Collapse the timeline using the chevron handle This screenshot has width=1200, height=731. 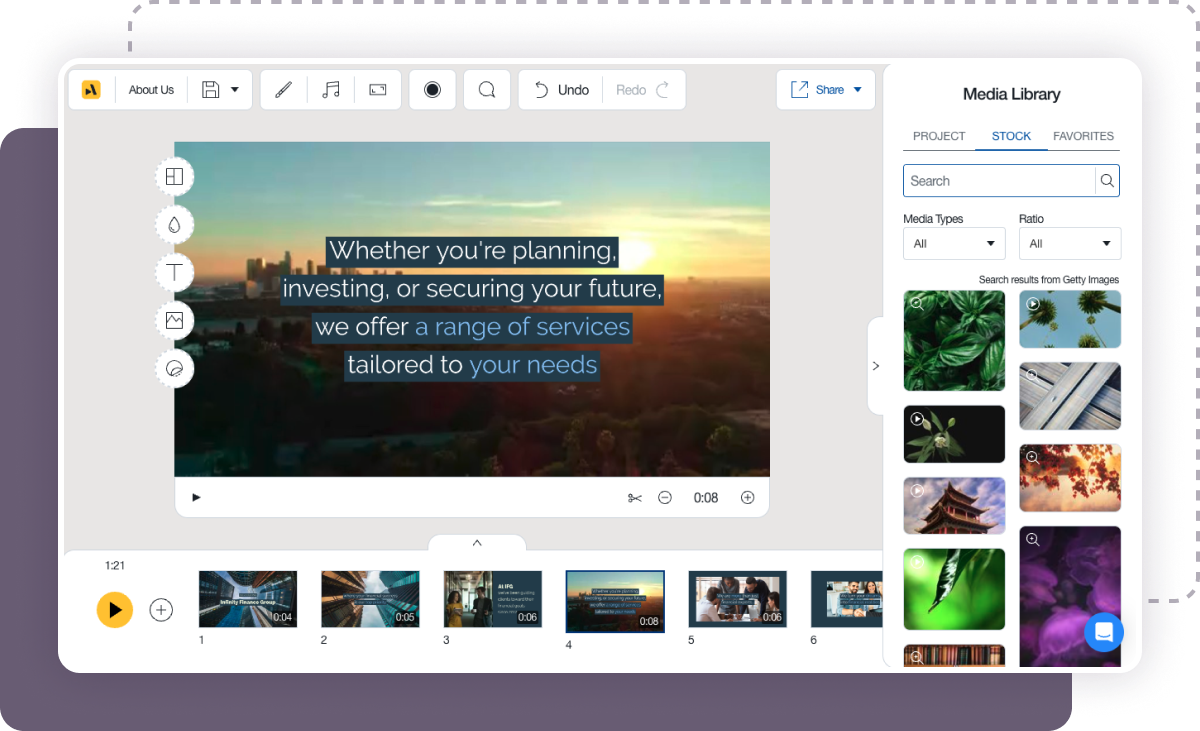point(477,543)
